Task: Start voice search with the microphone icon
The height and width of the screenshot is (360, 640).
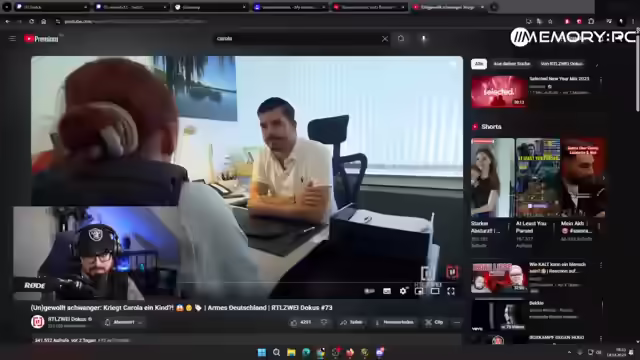Action: (x=424, y=38)
